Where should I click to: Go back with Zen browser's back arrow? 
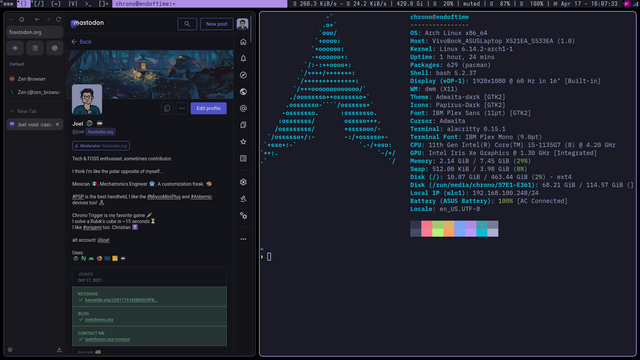37,19
